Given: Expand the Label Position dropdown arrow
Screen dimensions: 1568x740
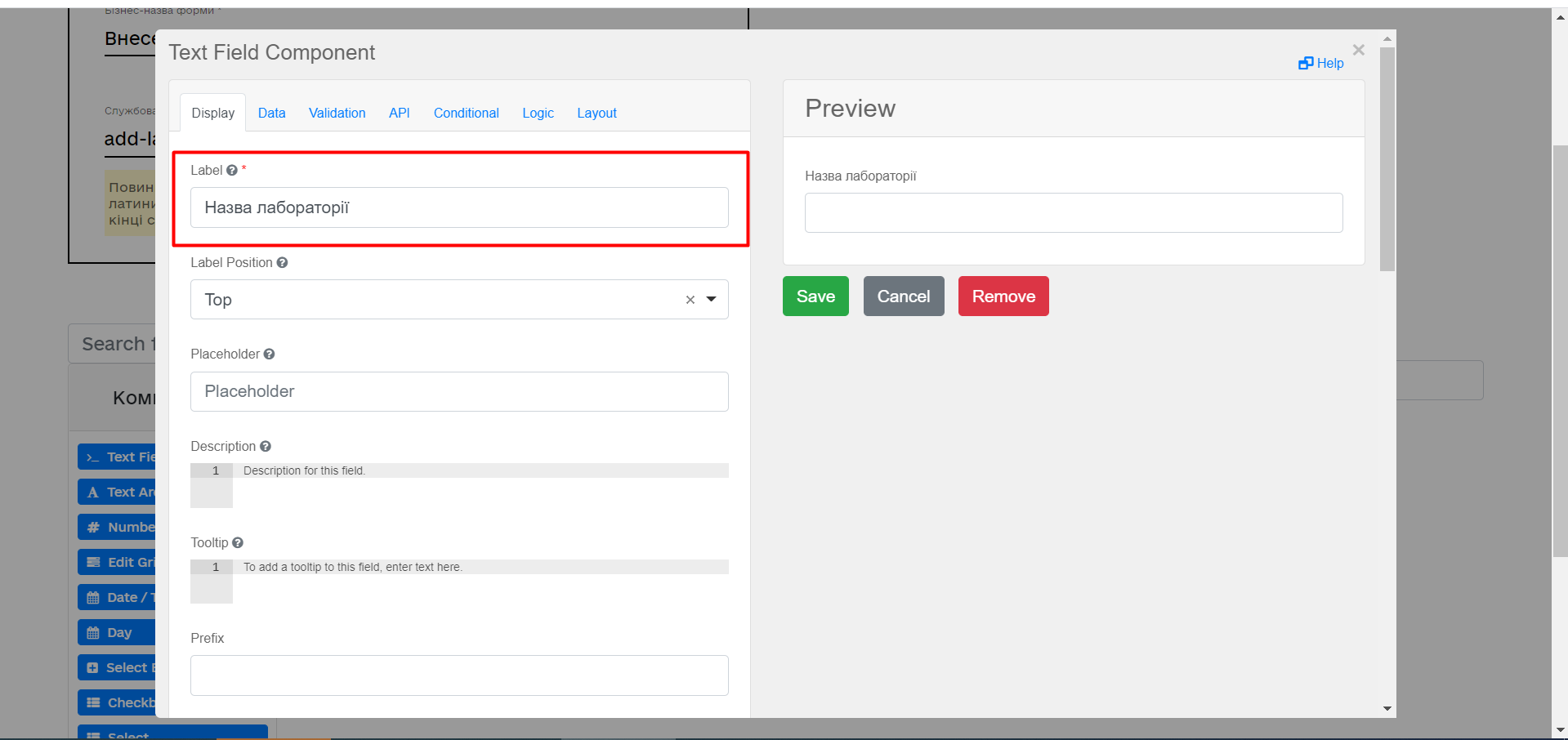Looking at the screenshot, I should click(x=712, y=300).
